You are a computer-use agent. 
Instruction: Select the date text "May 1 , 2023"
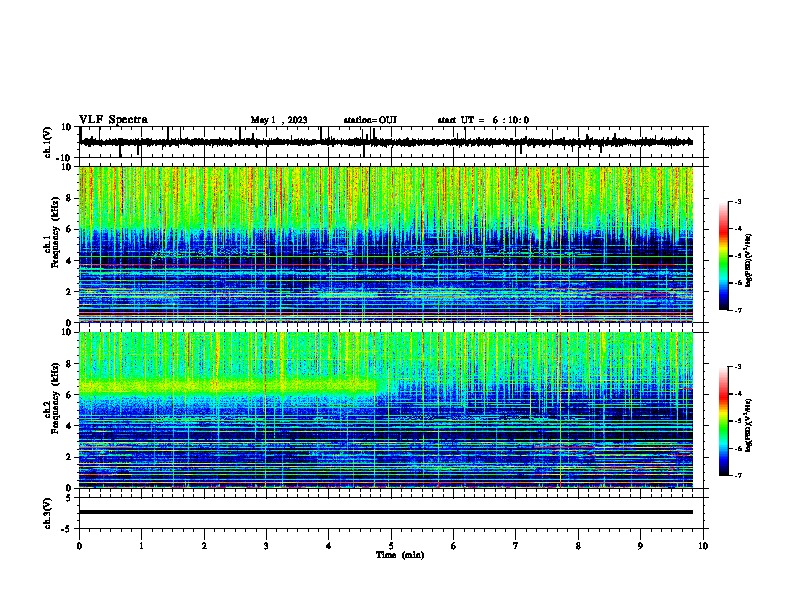click(279, 120)
